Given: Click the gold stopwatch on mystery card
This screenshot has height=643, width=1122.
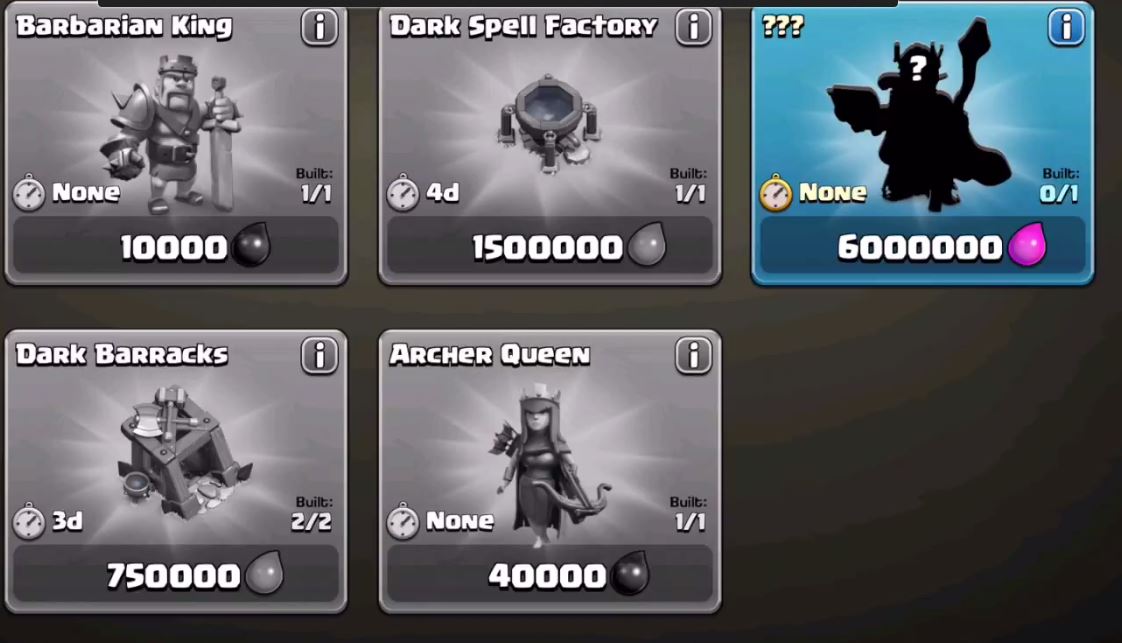Looking at the screenshot, I should click(x=776, y=192).
